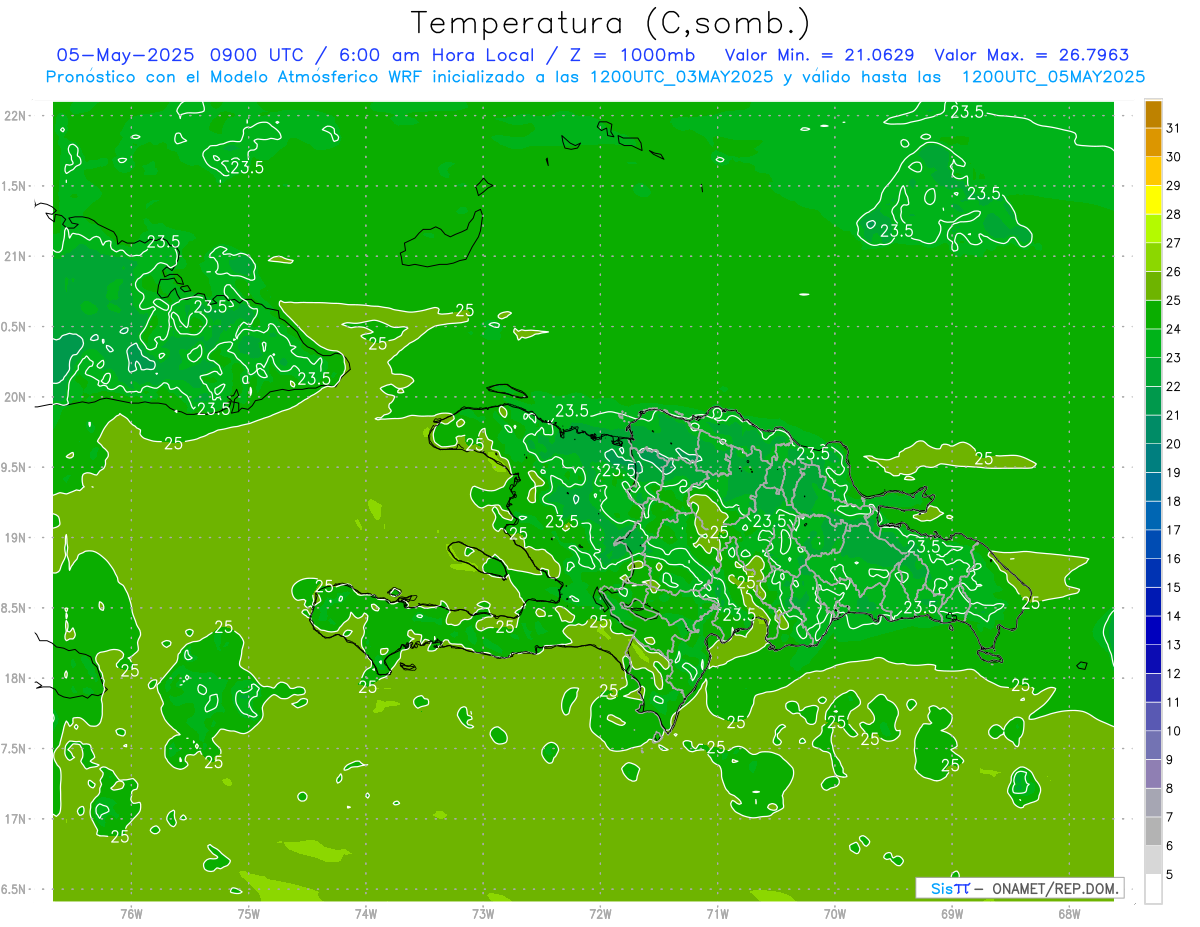Click the title 'Temperatura (C,somb.)'

pos(610,23)
